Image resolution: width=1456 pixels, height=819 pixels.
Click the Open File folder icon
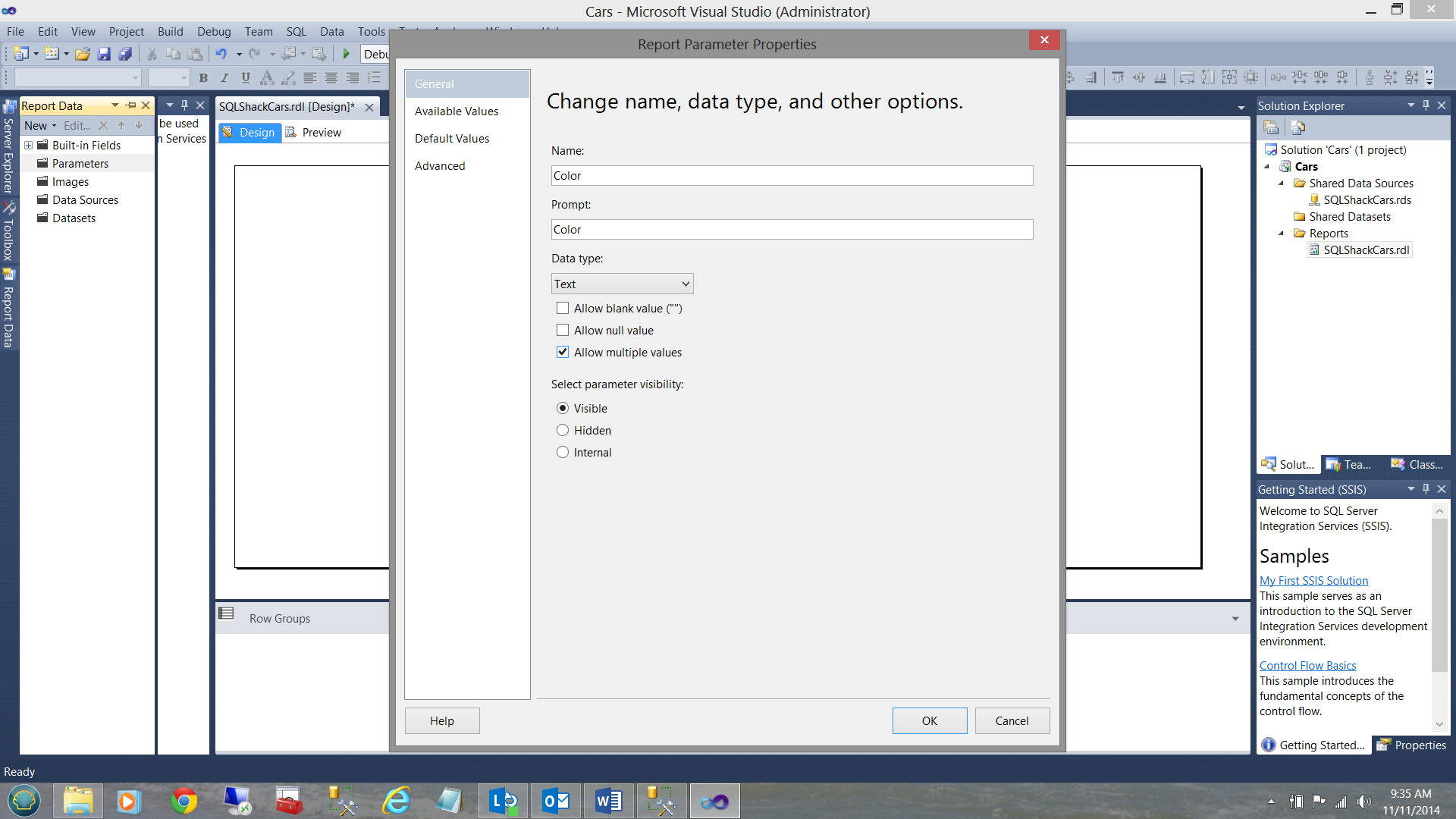coord(83,54)
